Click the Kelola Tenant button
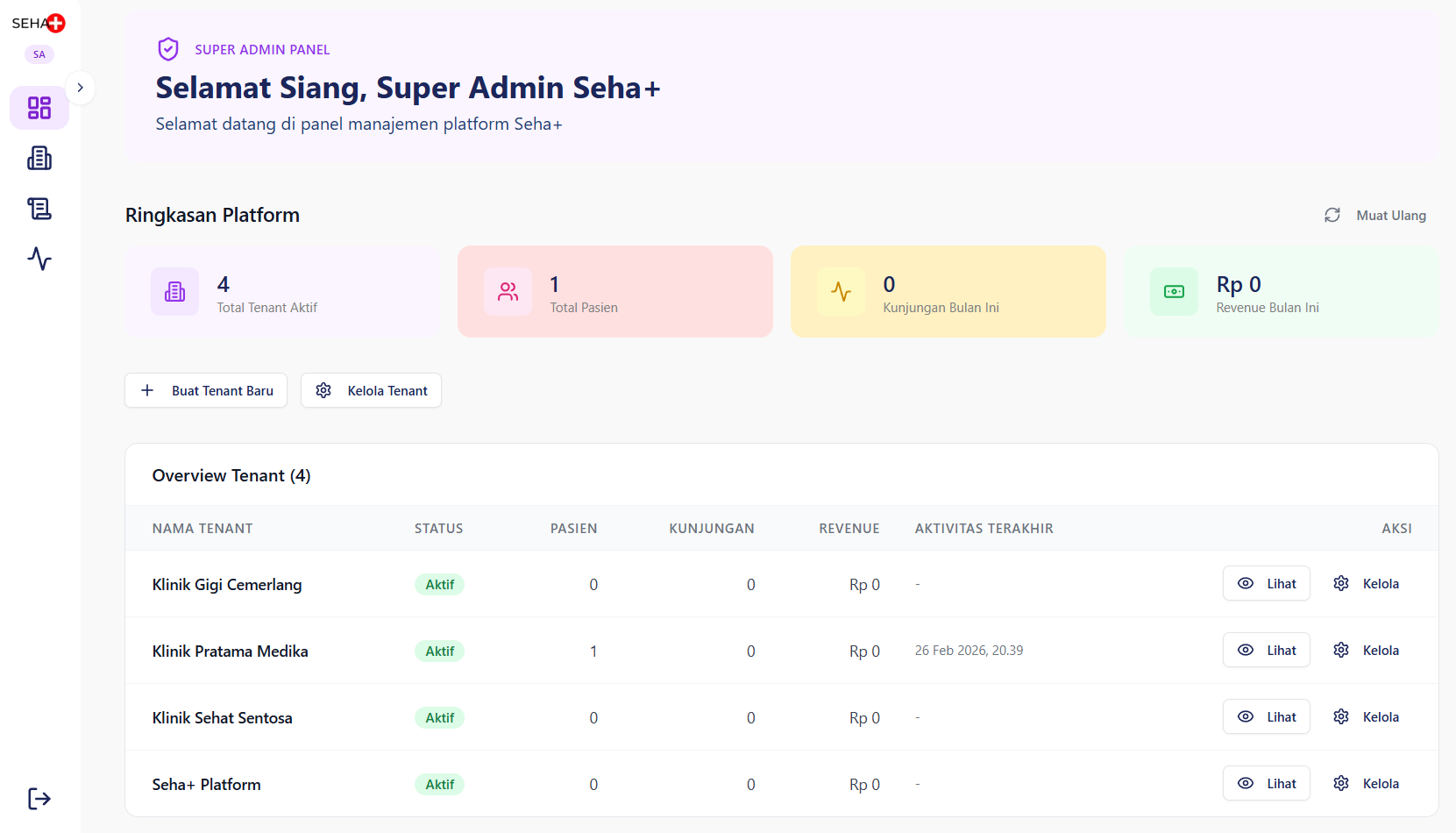Screen dimensions: 1456x833 pos(370,390)
